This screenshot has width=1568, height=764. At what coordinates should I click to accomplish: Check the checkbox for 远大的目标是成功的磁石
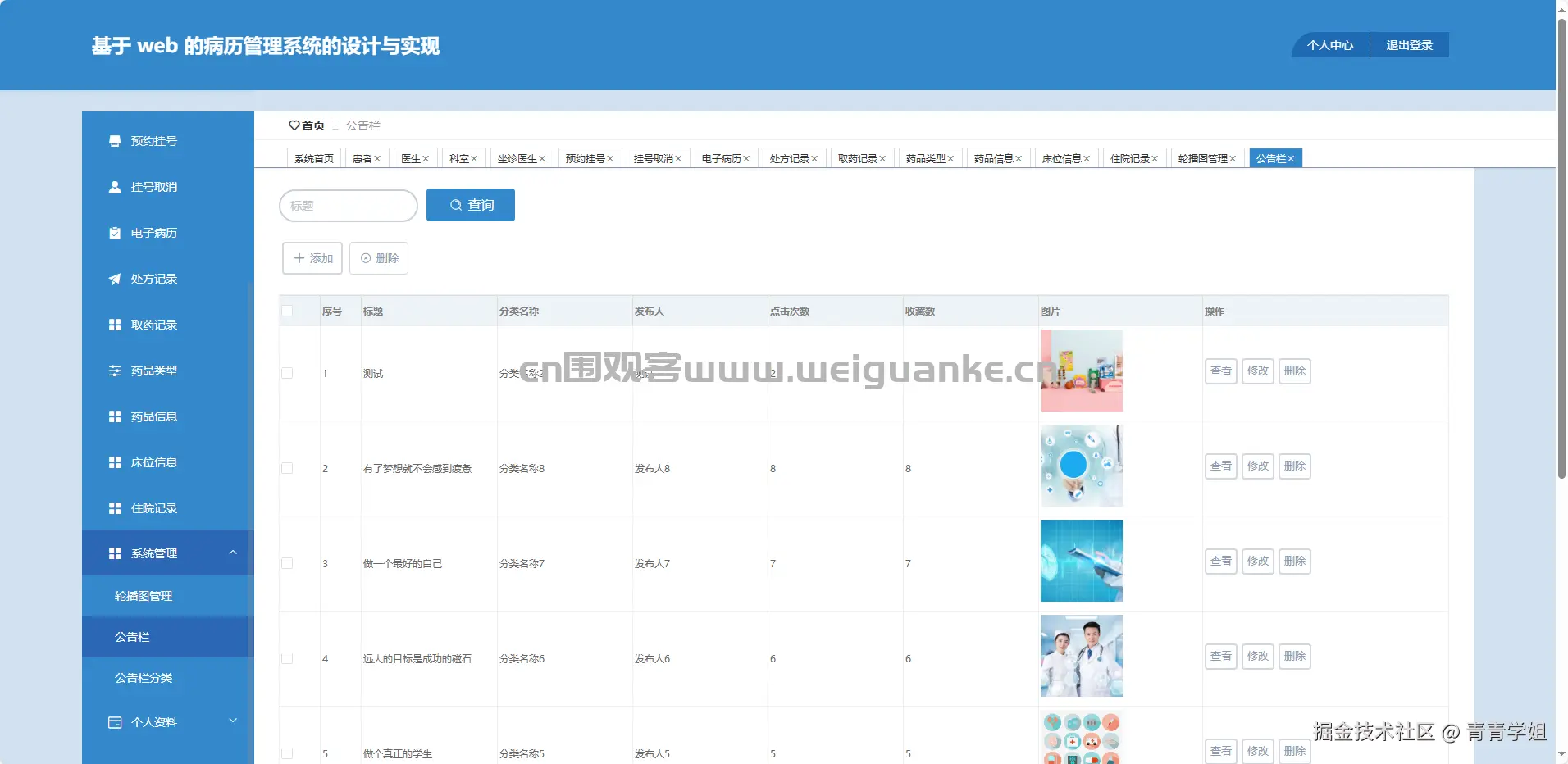coord(287,658)
